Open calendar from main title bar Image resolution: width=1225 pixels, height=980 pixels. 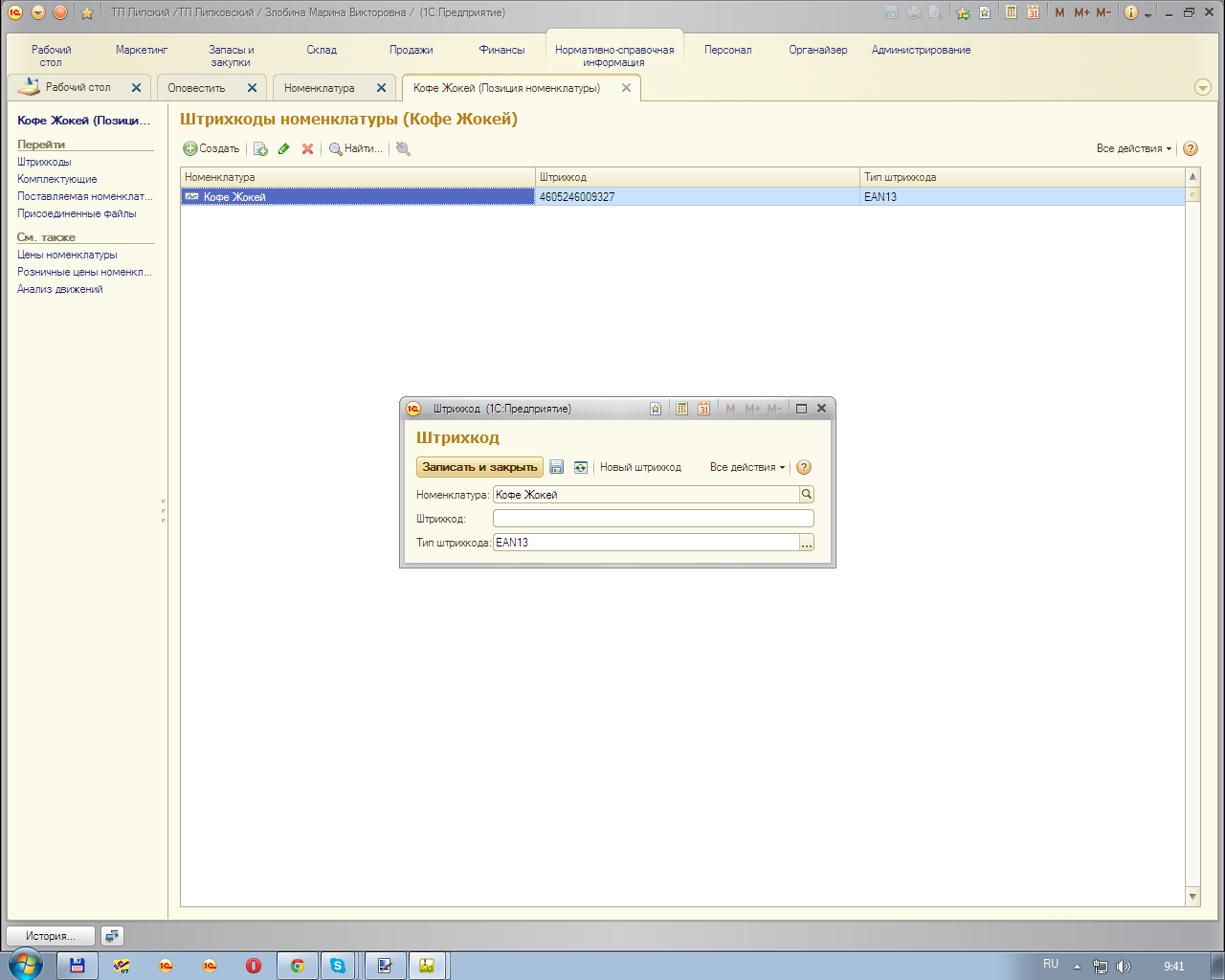tap(1033, 12)
